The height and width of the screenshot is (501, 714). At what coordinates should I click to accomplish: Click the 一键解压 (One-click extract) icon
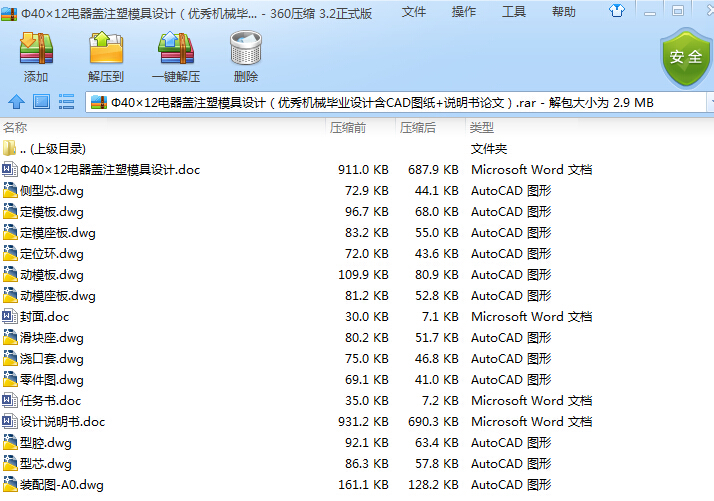[x=176, y=48]
